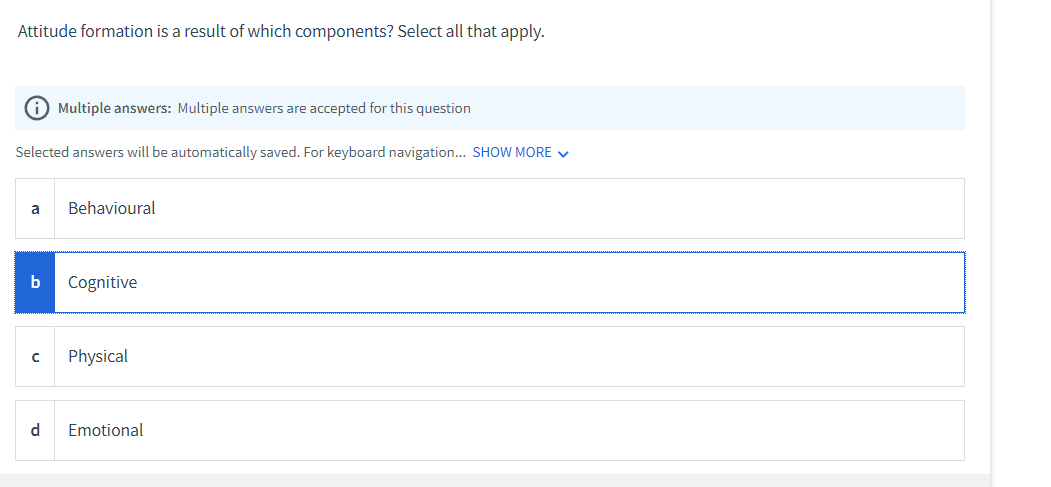Viewport: 1051px width, 487px height.
Task: Click the bold 'Multiple answers:' label
Action: 115,108
